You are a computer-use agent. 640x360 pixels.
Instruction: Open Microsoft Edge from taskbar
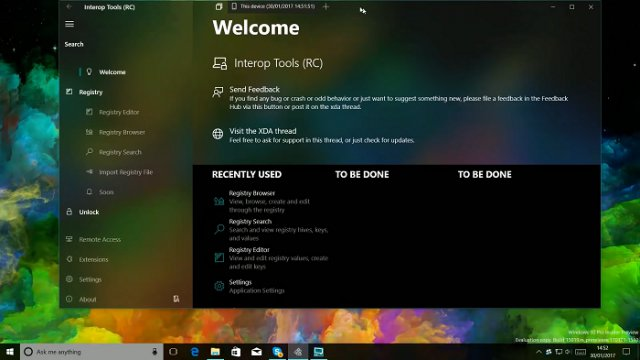(x=195, y=352)
